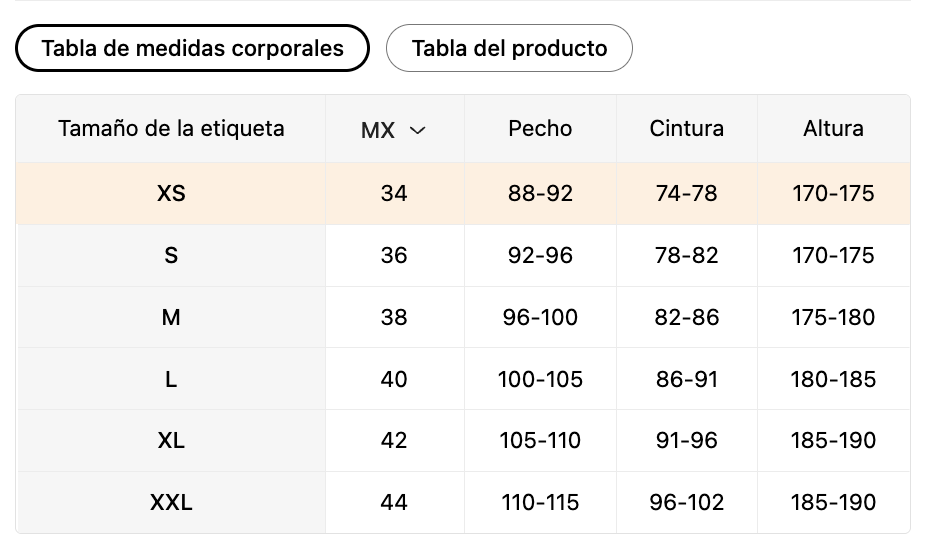Click the waist measurement 86-91 cell
Viewport: 926px width, 546px height.
click(687, 379)
